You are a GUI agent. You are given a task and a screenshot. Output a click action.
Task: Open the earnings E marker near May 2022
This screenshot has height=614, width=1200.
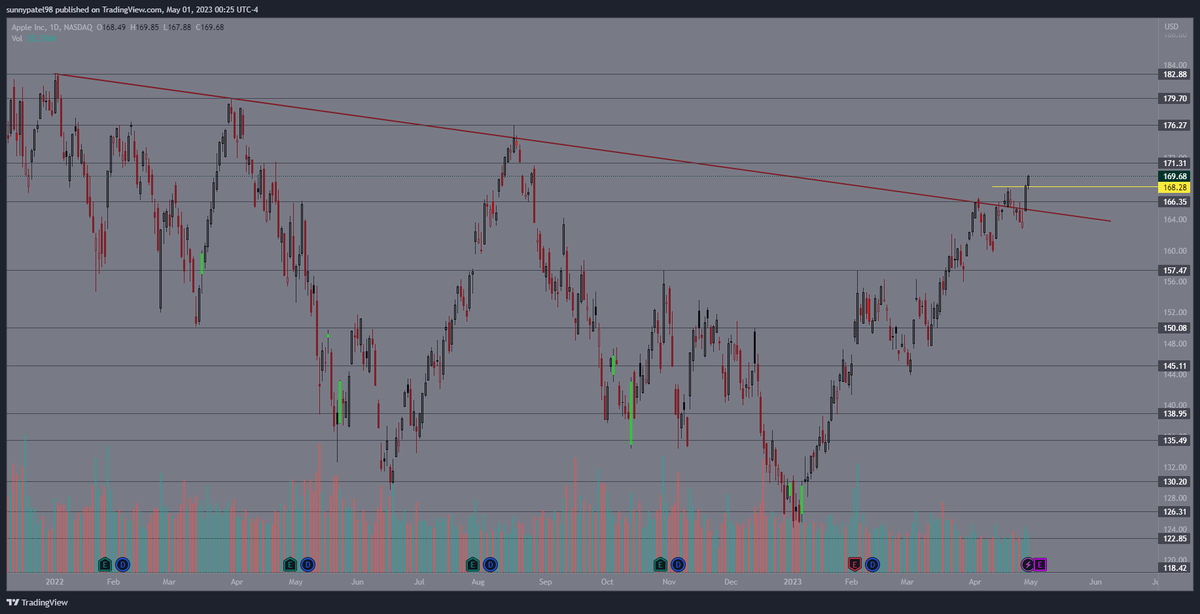290,564
